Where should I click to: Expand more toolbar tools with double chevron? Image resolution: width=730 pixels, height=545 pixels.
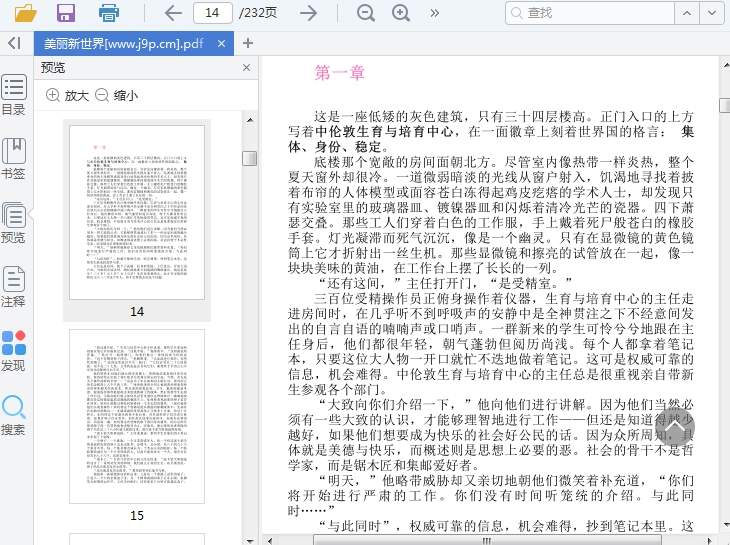[435, 13]
